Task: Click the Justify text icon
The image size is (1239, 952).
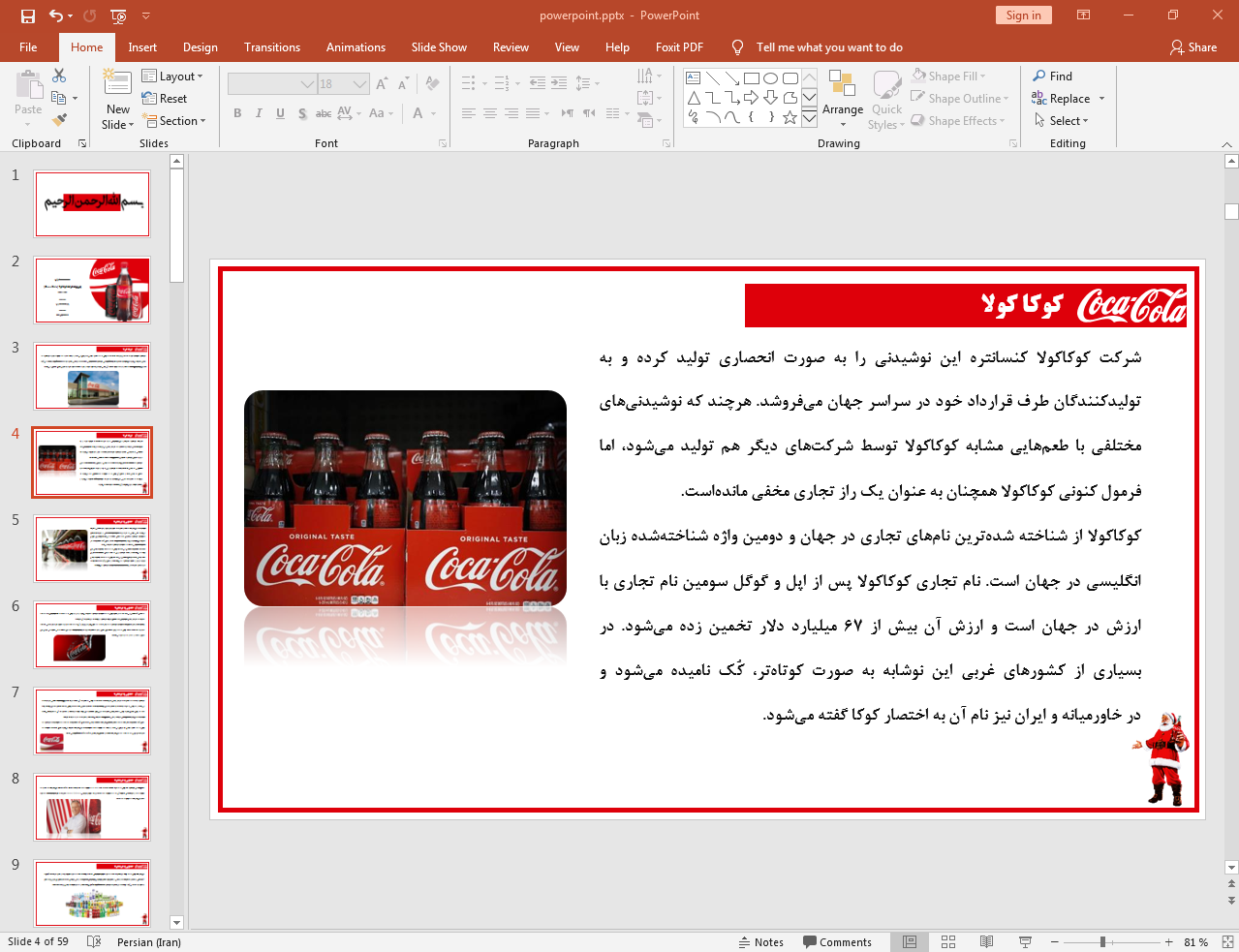Action: click(x=533, y=113)
